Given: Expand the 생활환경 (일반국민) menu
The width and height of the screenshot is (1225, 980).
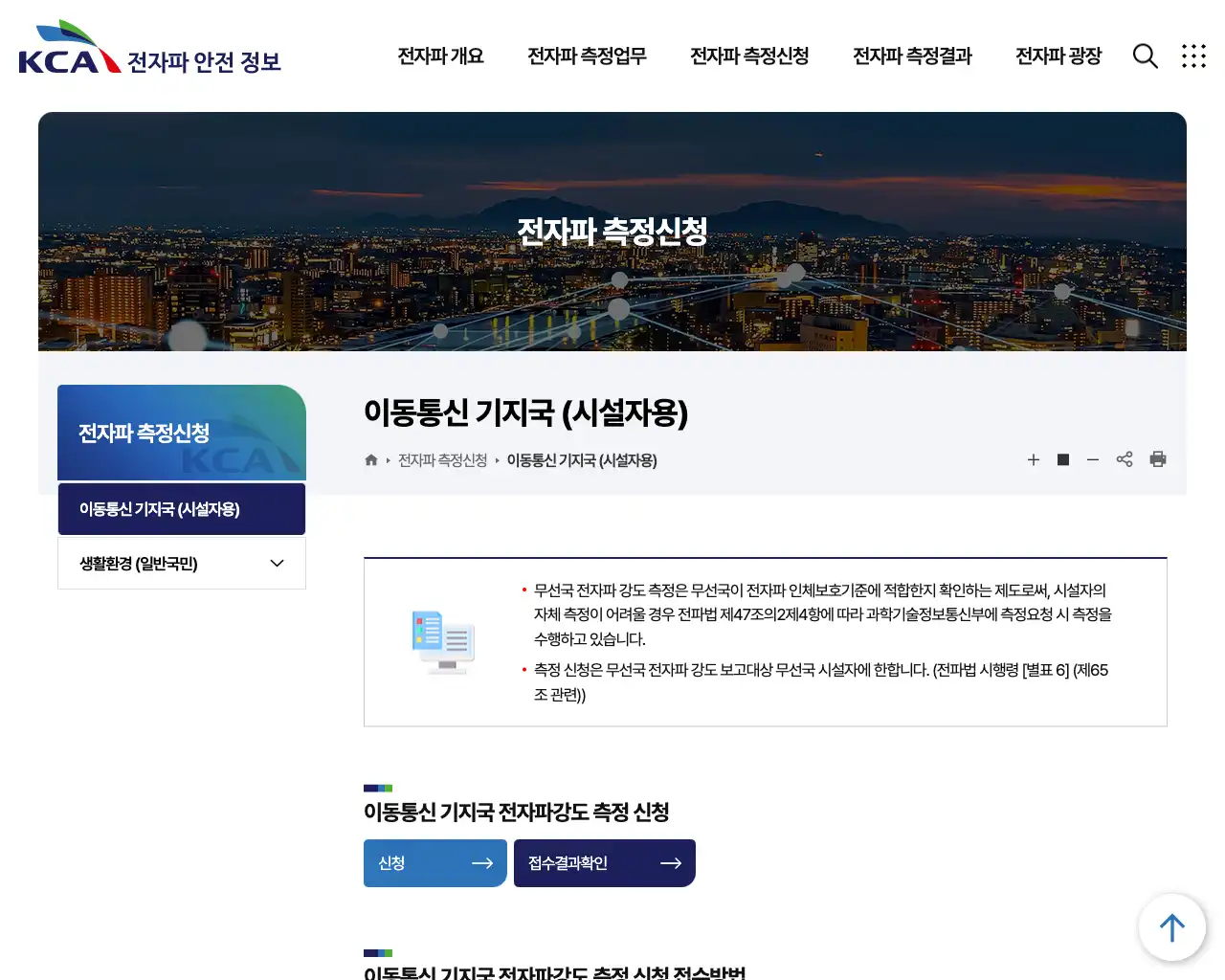Looking at the screenshot, I should point(139,564).
